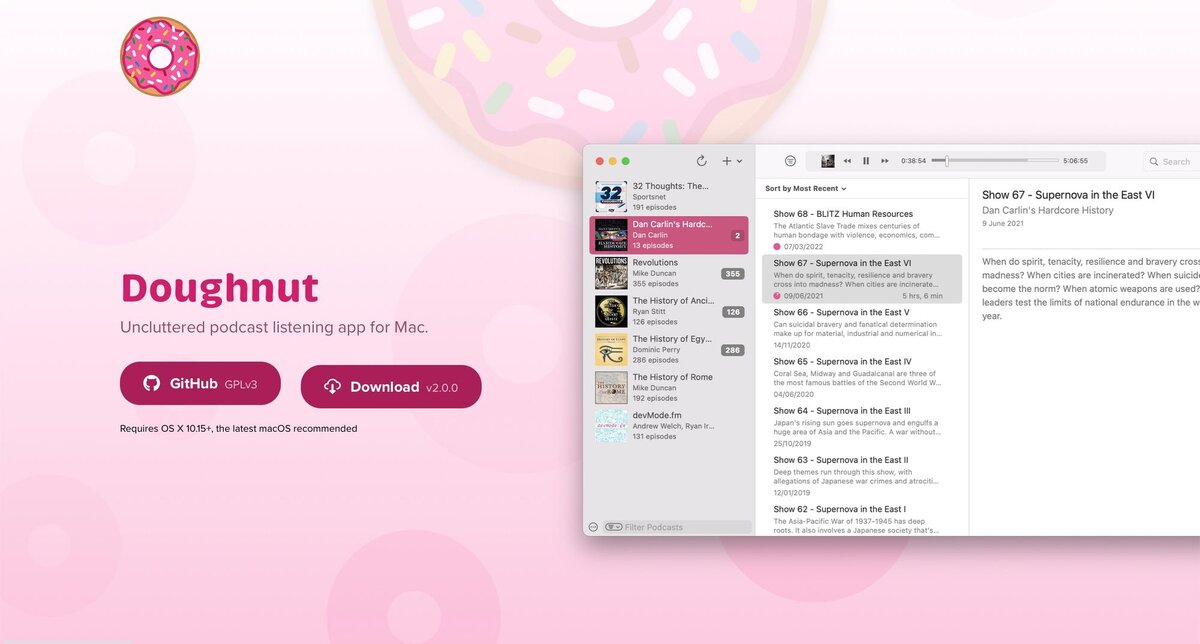Open the Sort by Most Recent dropdown

(x=805, y=188)
